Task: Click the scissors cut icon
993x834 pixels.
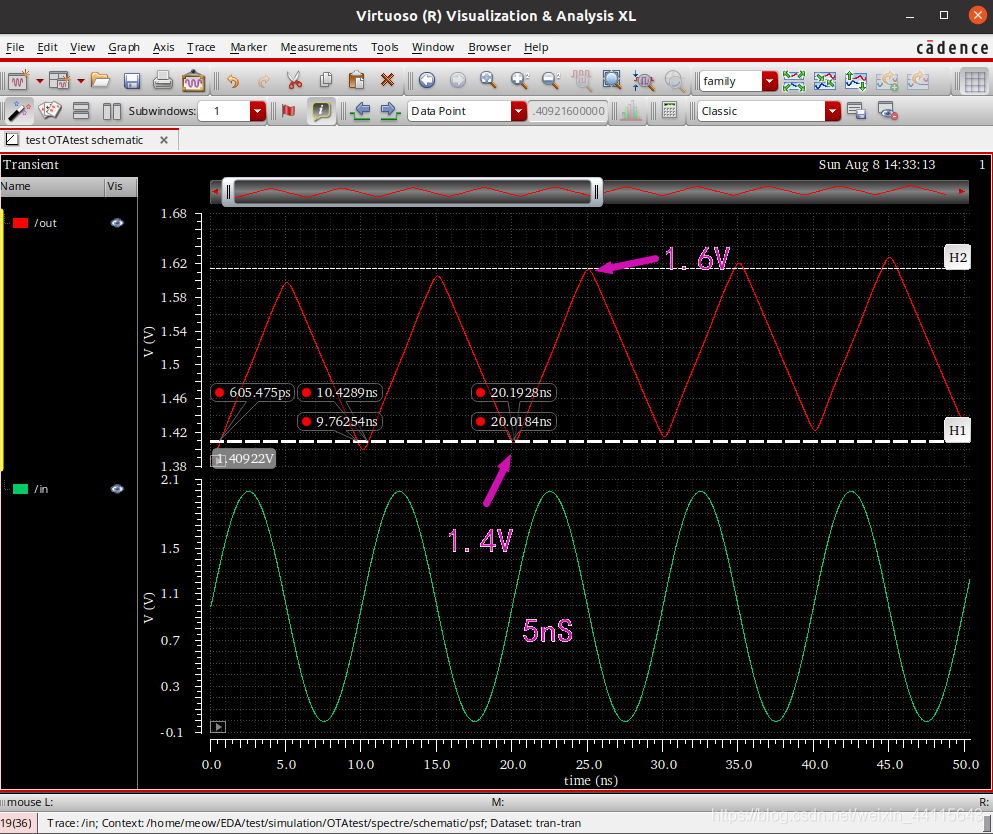Action: click(x=294, y=80)
